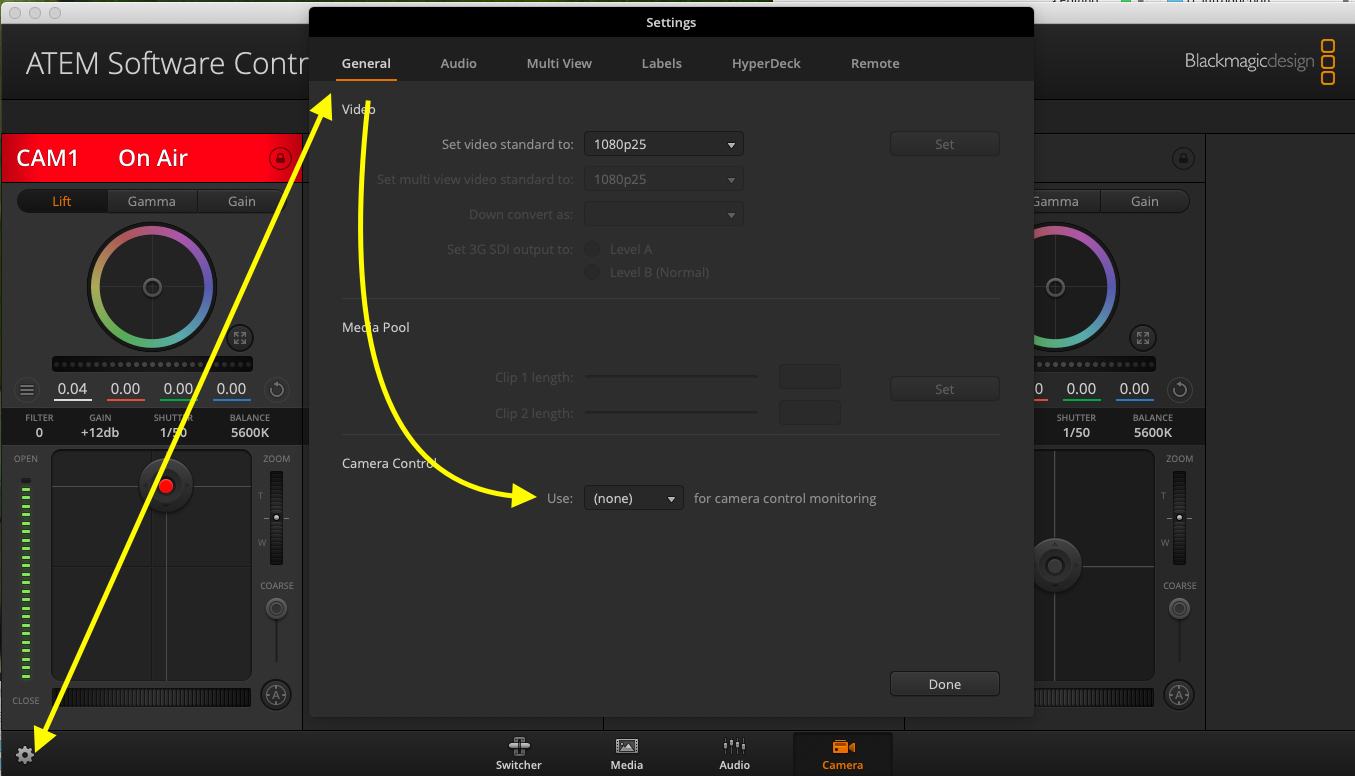Switch to the Remote tab

click(x=875, y=63)
